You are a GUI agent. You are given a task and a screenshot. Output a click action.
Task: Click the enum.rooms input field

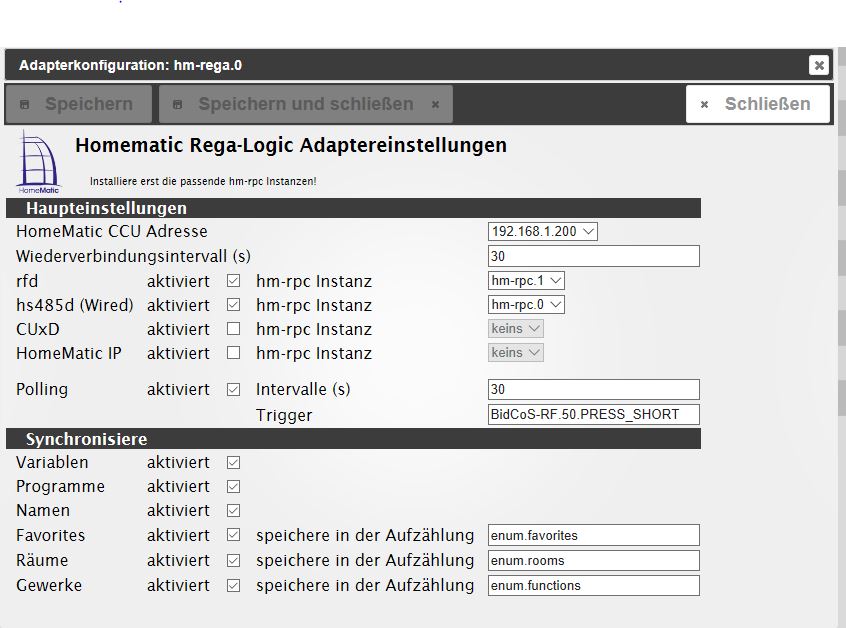point(593,561)
